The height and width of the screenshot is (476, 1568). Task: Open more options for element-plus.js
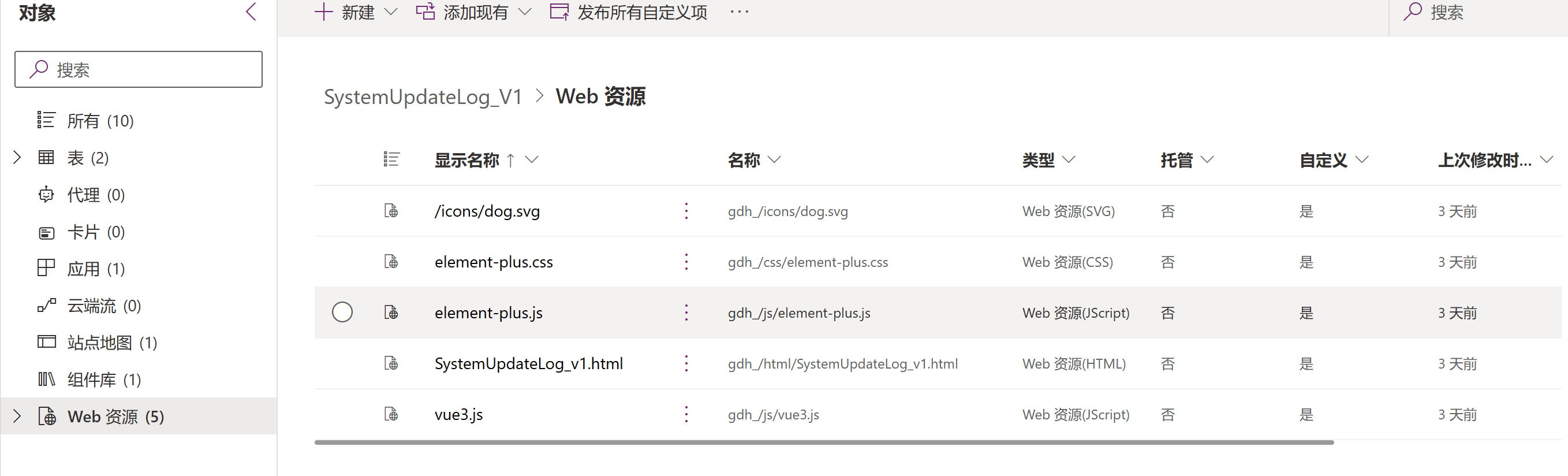tap(686, 313)
